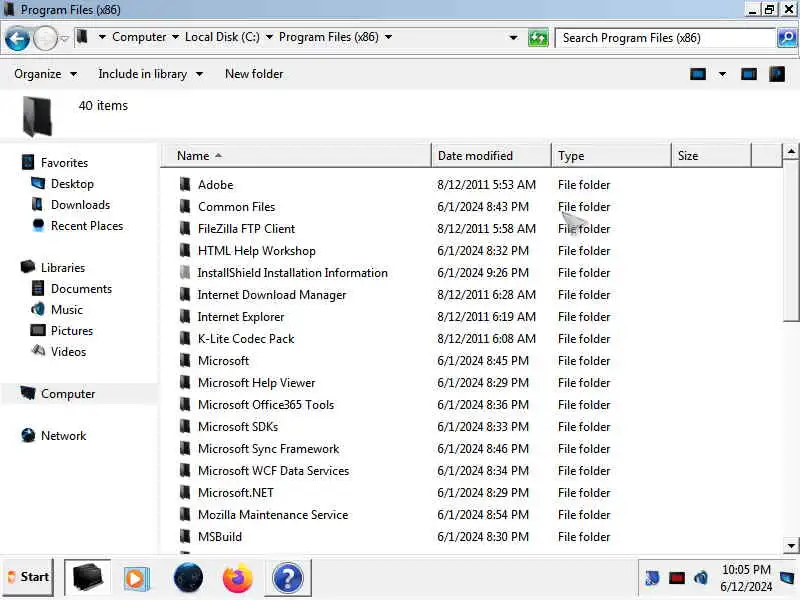
Task: Select the Microsoft WCF Data Services folder
Action: coord(273,470)
